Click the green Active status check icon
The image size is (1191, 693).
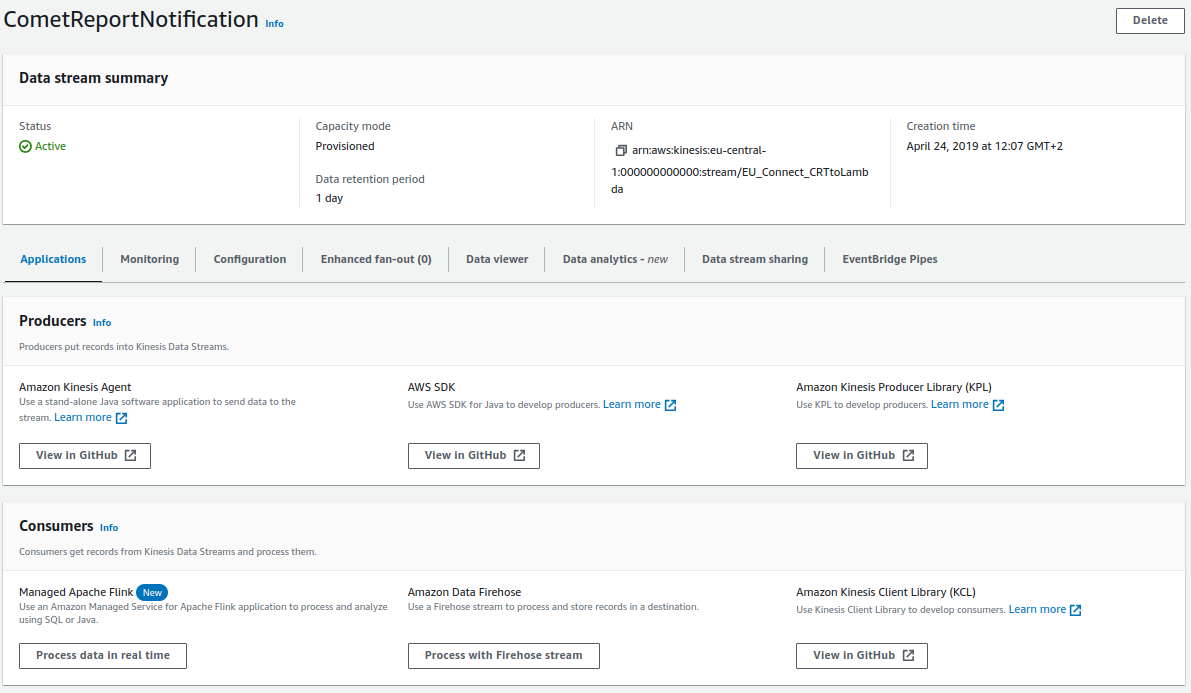(25, 147)
